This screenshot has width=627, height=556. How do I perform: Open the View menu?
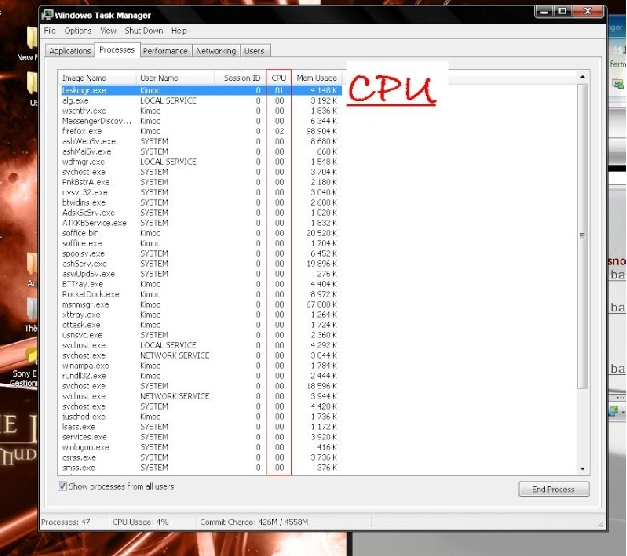(x=108, y=31)
